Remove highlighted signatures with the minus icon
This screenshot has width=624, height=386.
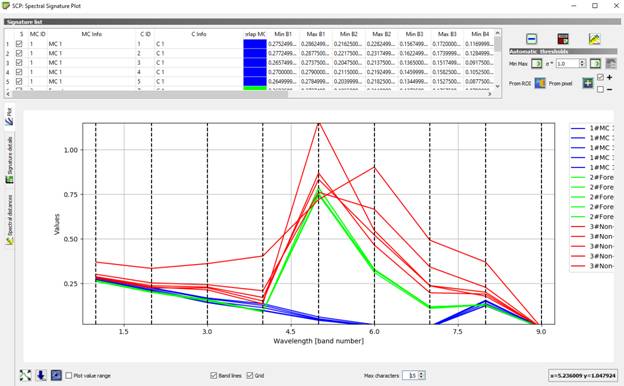(x=532, y=39)
